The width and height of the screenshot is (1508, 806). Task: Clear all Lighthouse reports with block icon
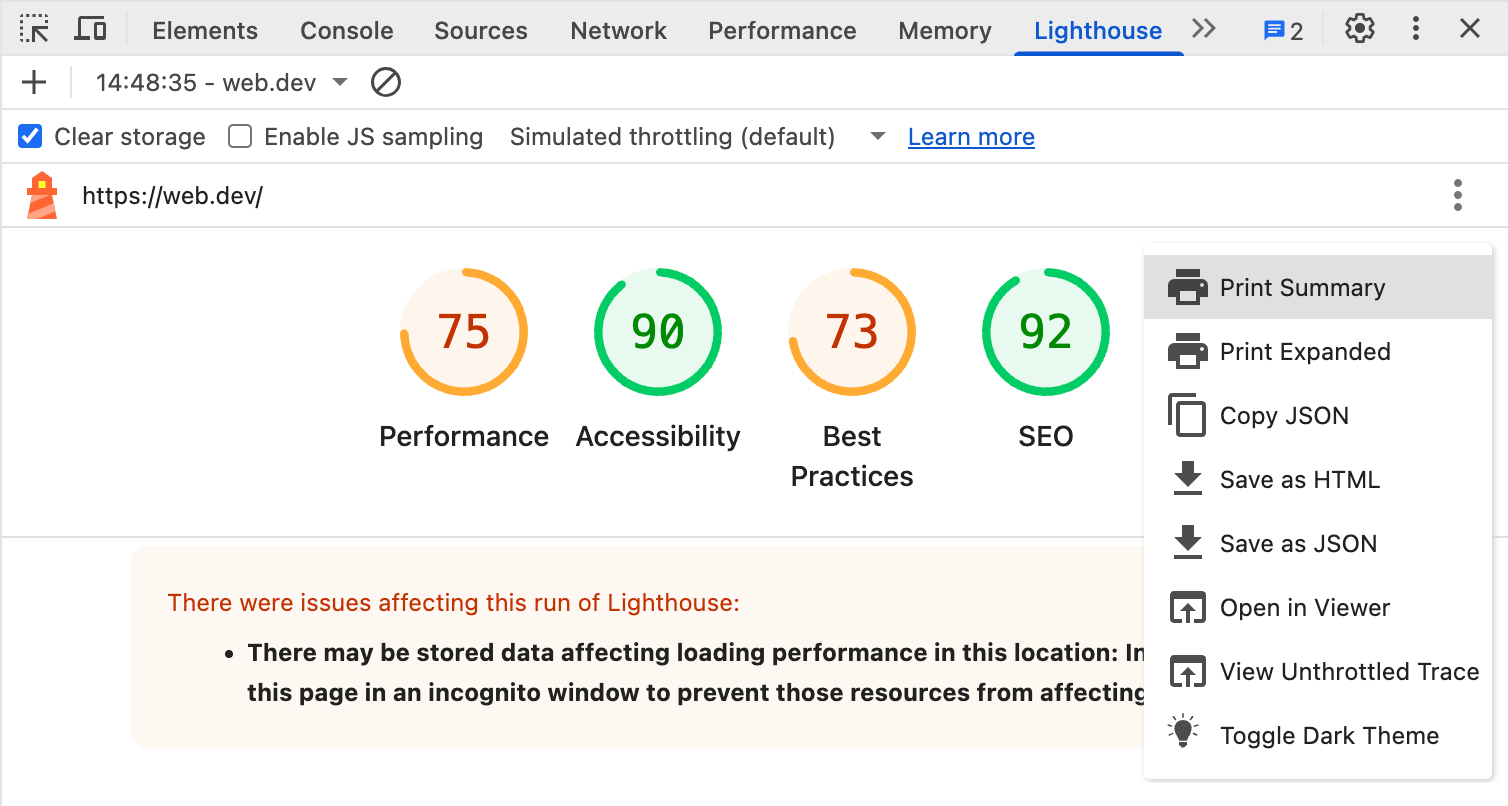(385, 82)
